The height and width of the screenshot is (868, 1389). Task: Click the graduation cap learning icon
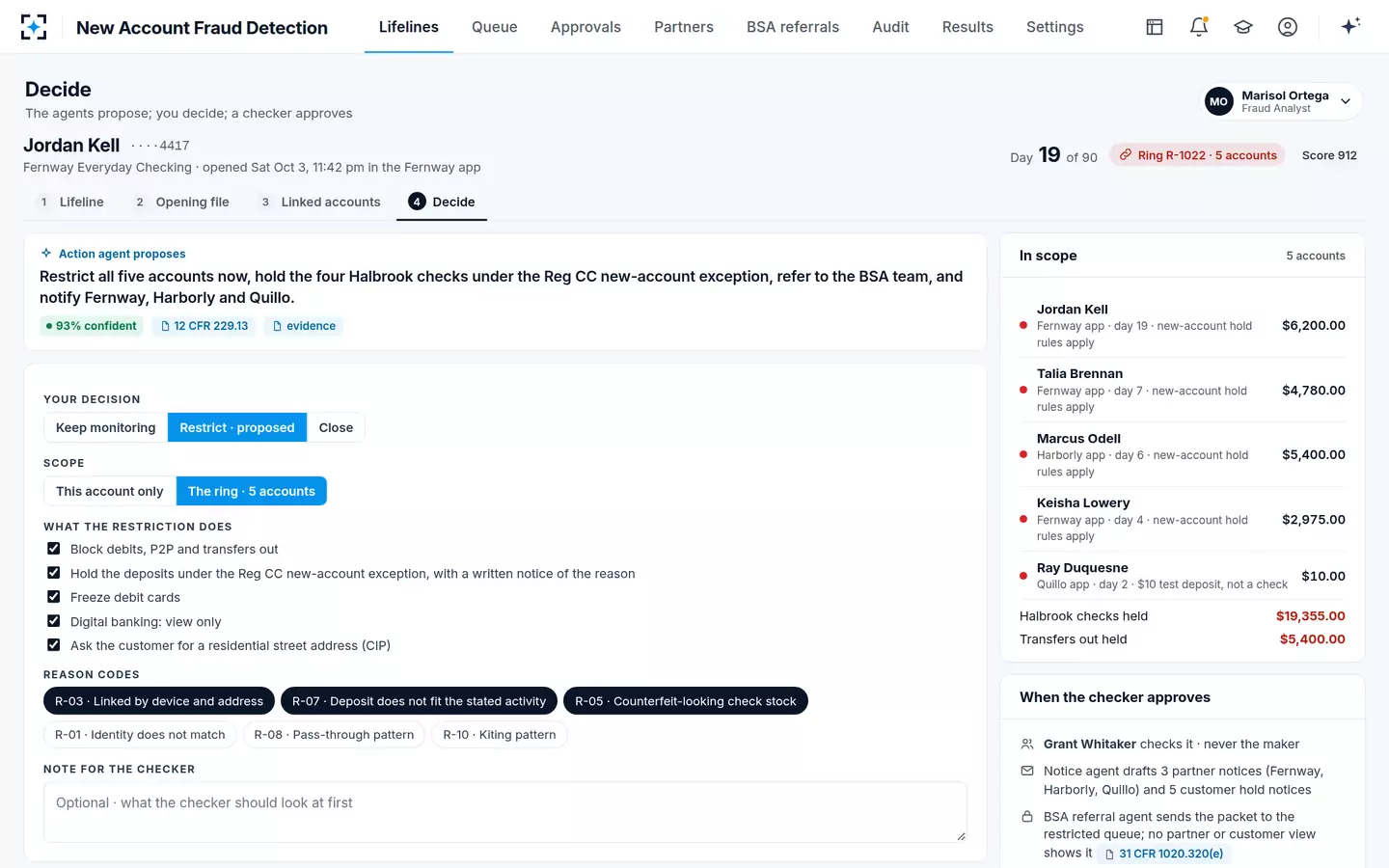click(1243, 27)
